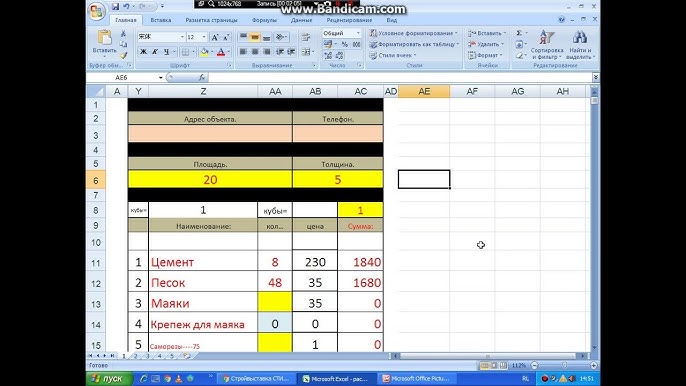This screenshot has height=386, width=686.
Task: Click the Clear eraser icon
Action: pyautogui.click(x=519, y=56)
